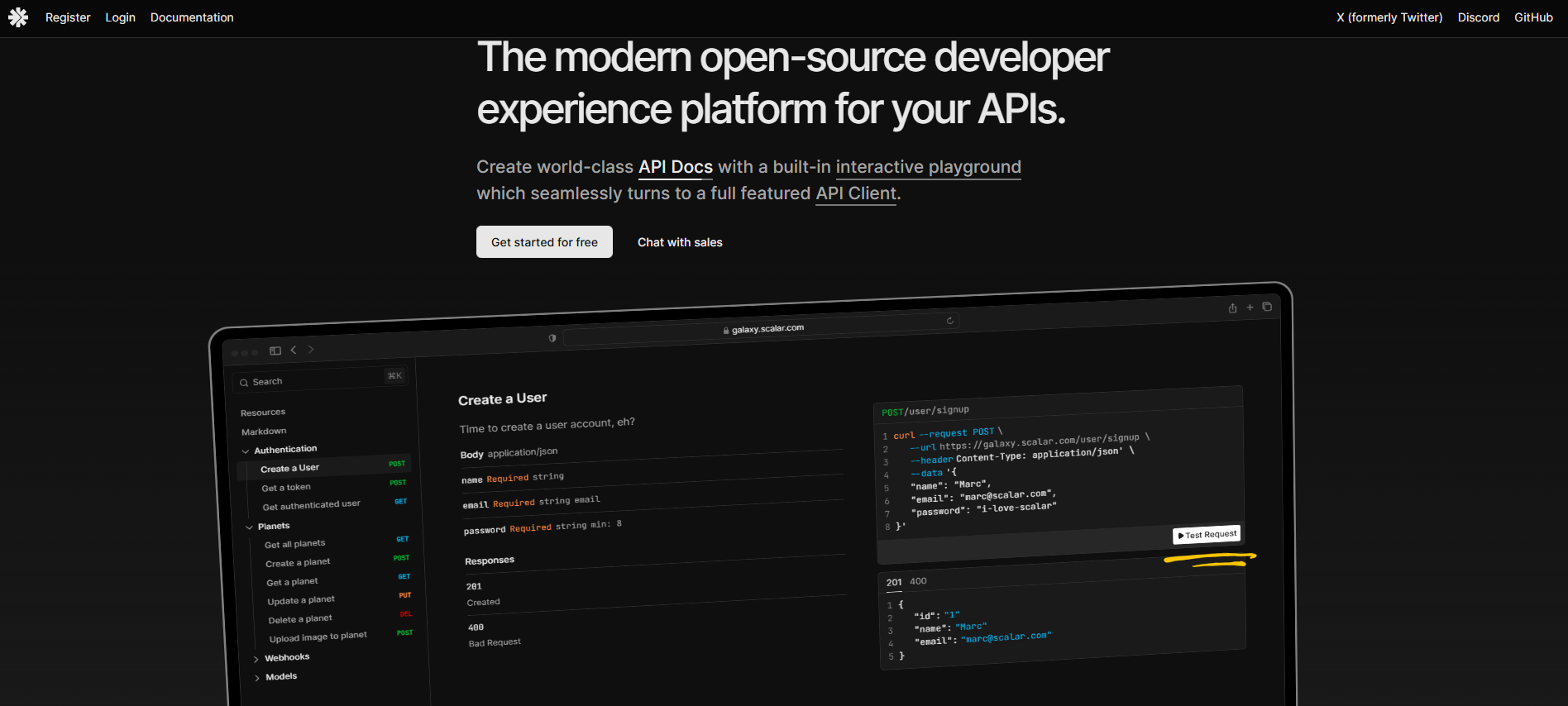Click the browser forward arrow icon
1568x706 pixels.
[311, 349]
